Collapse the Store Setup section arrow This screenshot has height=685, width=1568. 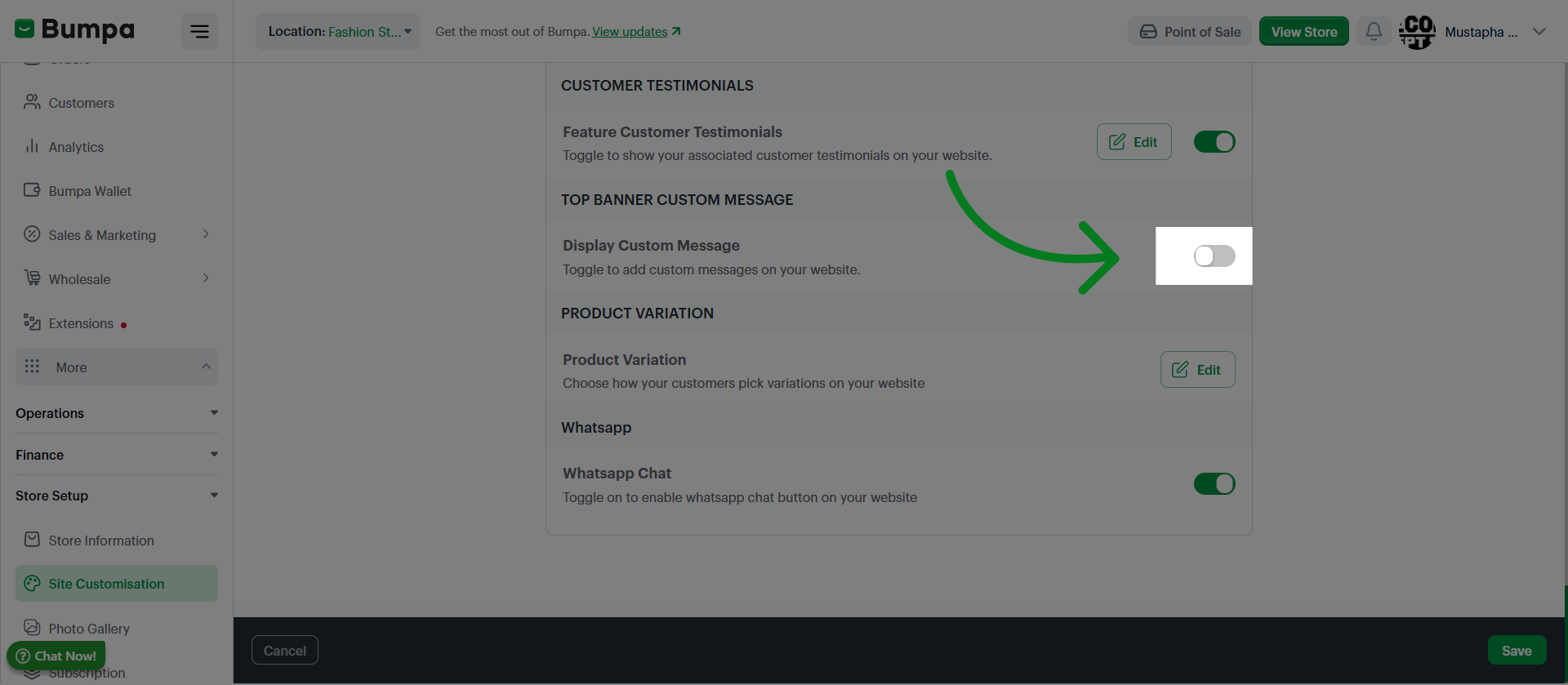coord(214,496)
